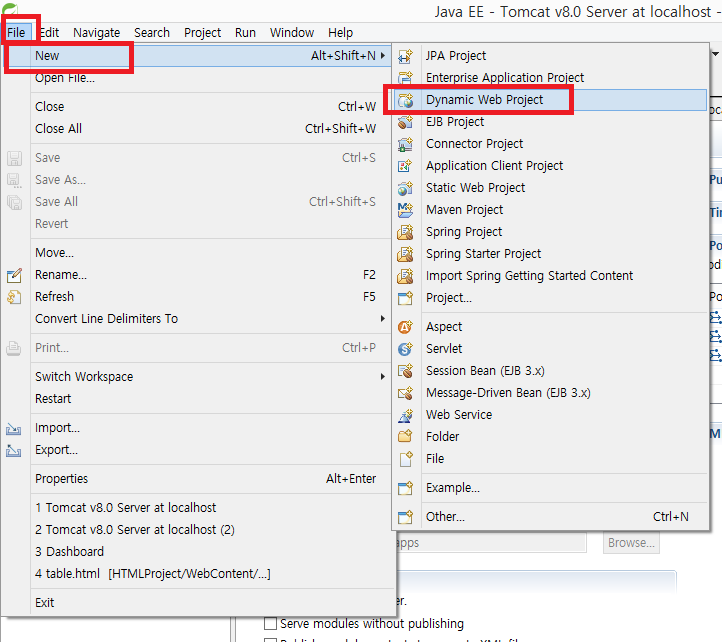Click the JPA Project icon
Screen dimensions: 722x642
pos(405,56)
